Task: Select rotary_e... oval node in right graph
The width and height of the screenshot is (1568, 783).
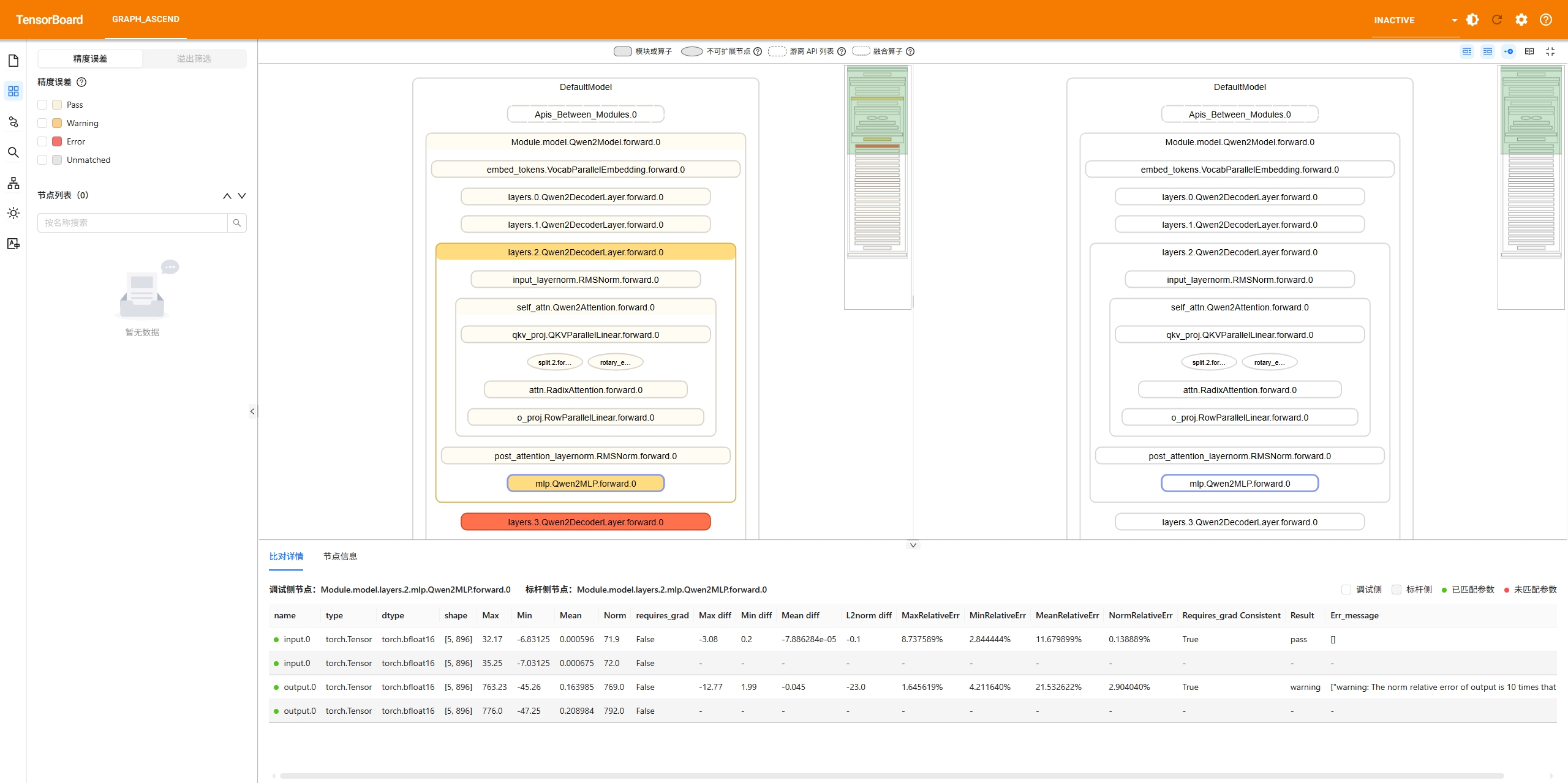Action: (x=1270, y=362)
